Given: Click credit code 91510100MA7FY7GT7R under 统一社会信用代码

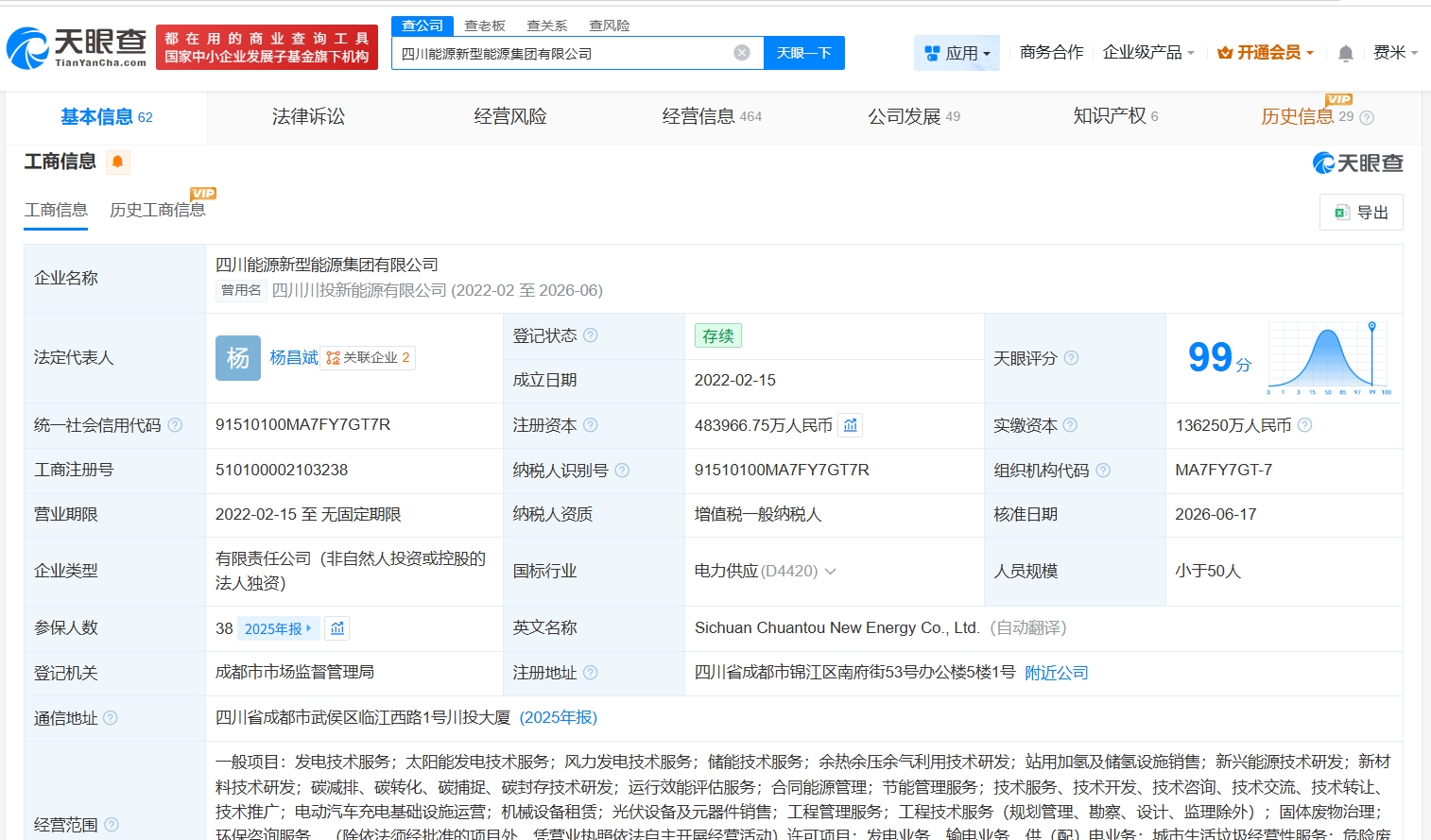Looking at the screenshot, I should 302,425.
